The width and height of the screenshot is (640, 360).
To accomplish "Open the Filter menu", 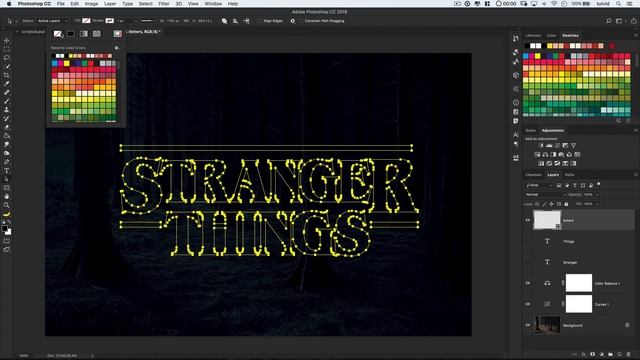I will point(164,4).
